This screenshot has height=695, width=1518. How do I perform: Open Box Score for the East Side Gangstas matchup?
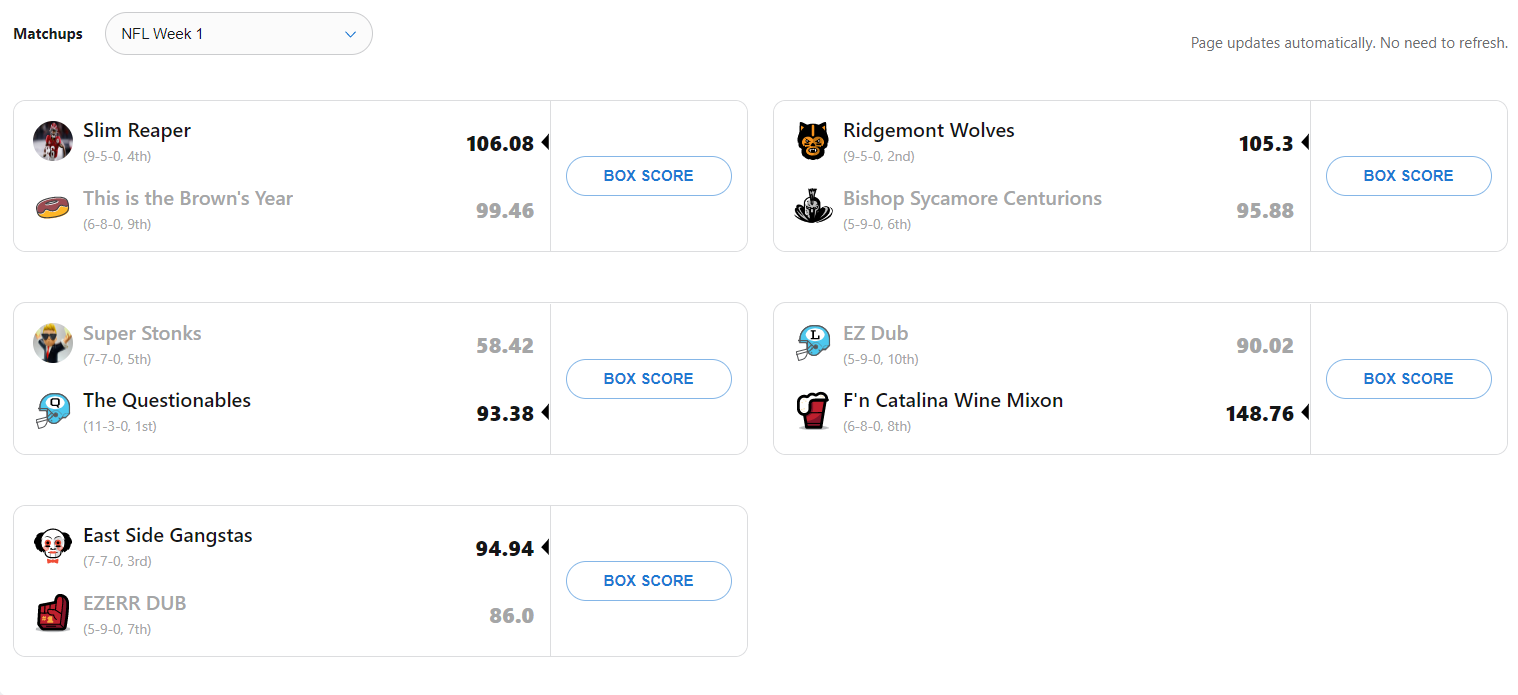pyautogui.click(x=648, y=581)
